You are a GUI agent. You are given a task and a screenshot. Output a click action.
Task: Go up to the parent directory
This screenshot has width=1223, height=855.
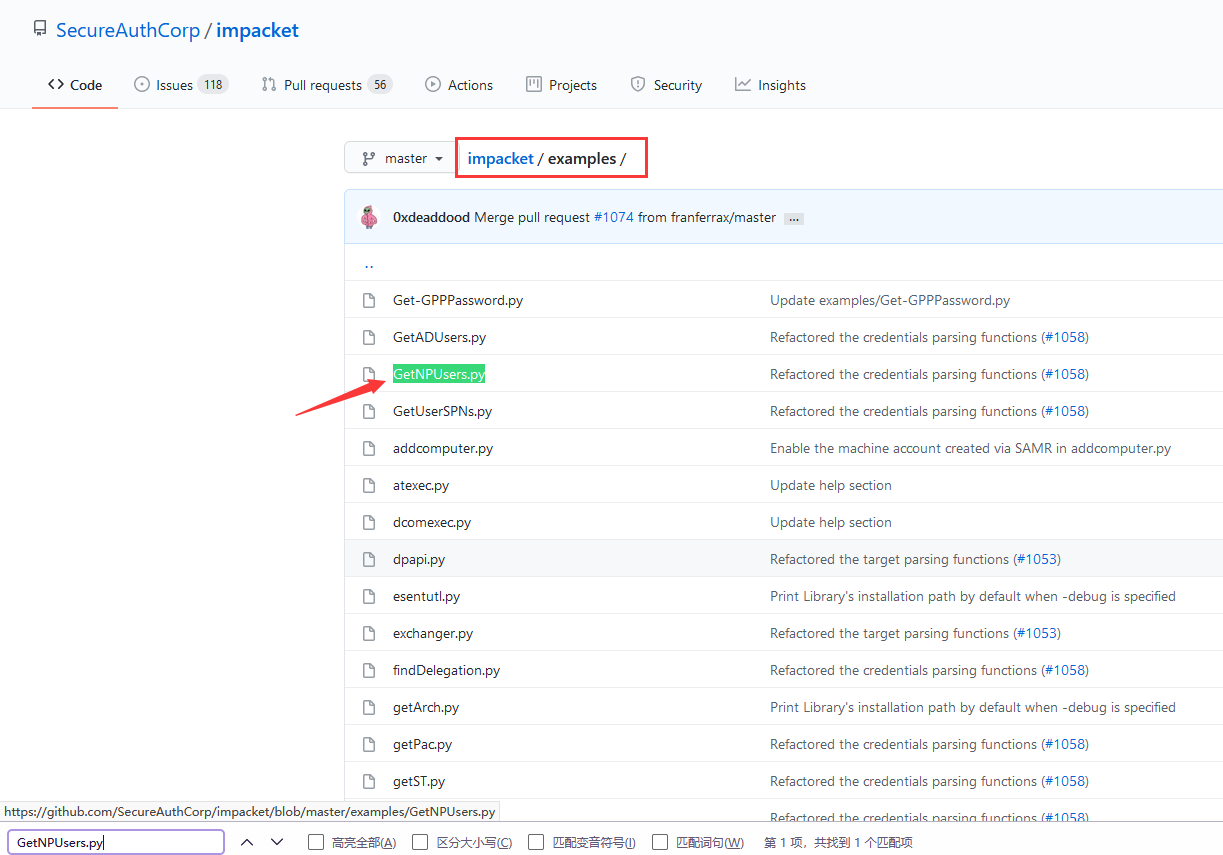pyautogui.click(x=369, y=265)
